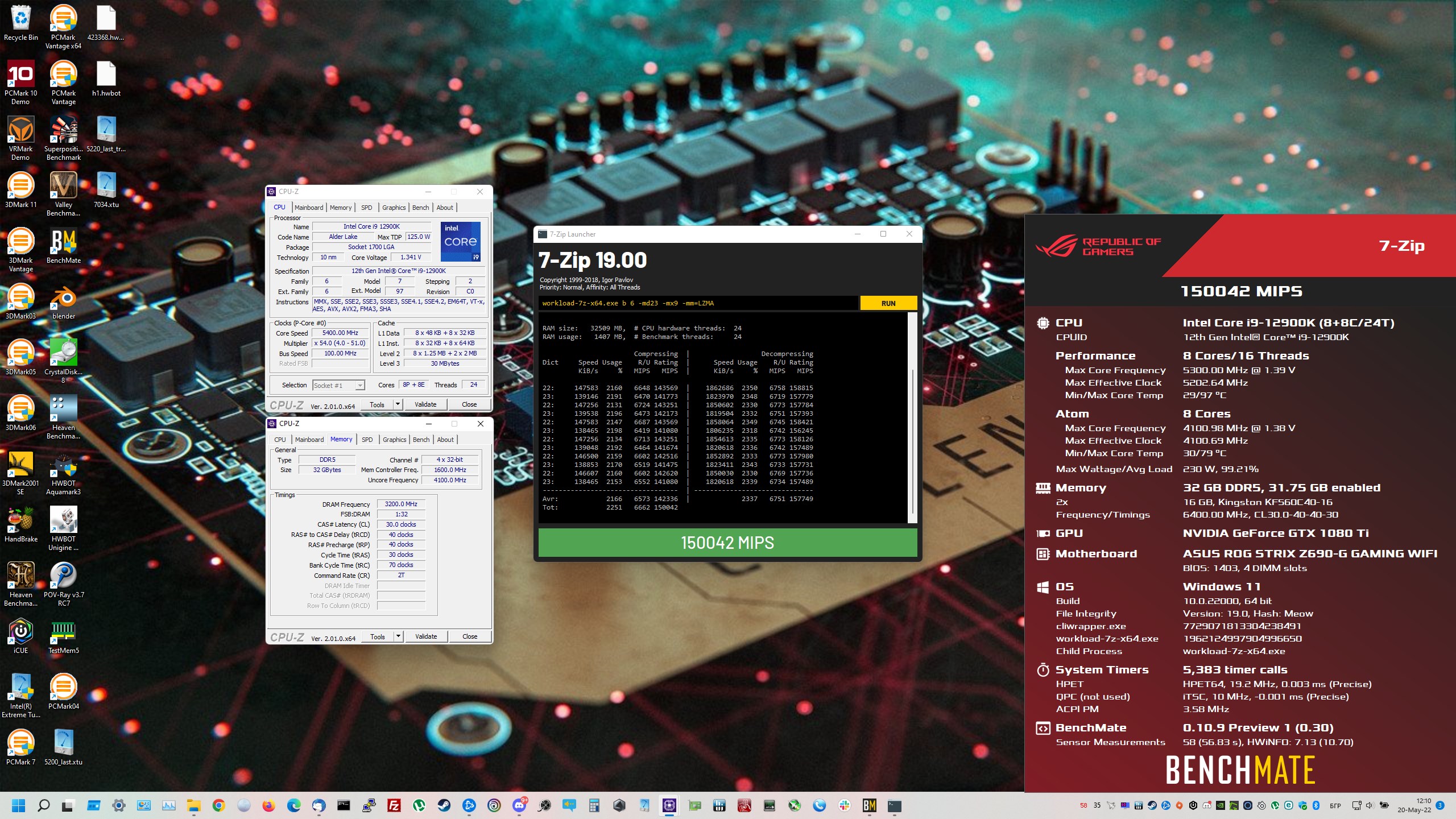Click Tools button in memory CPU-Z window
Viewport: 1456px width, 819px height.
378,636
